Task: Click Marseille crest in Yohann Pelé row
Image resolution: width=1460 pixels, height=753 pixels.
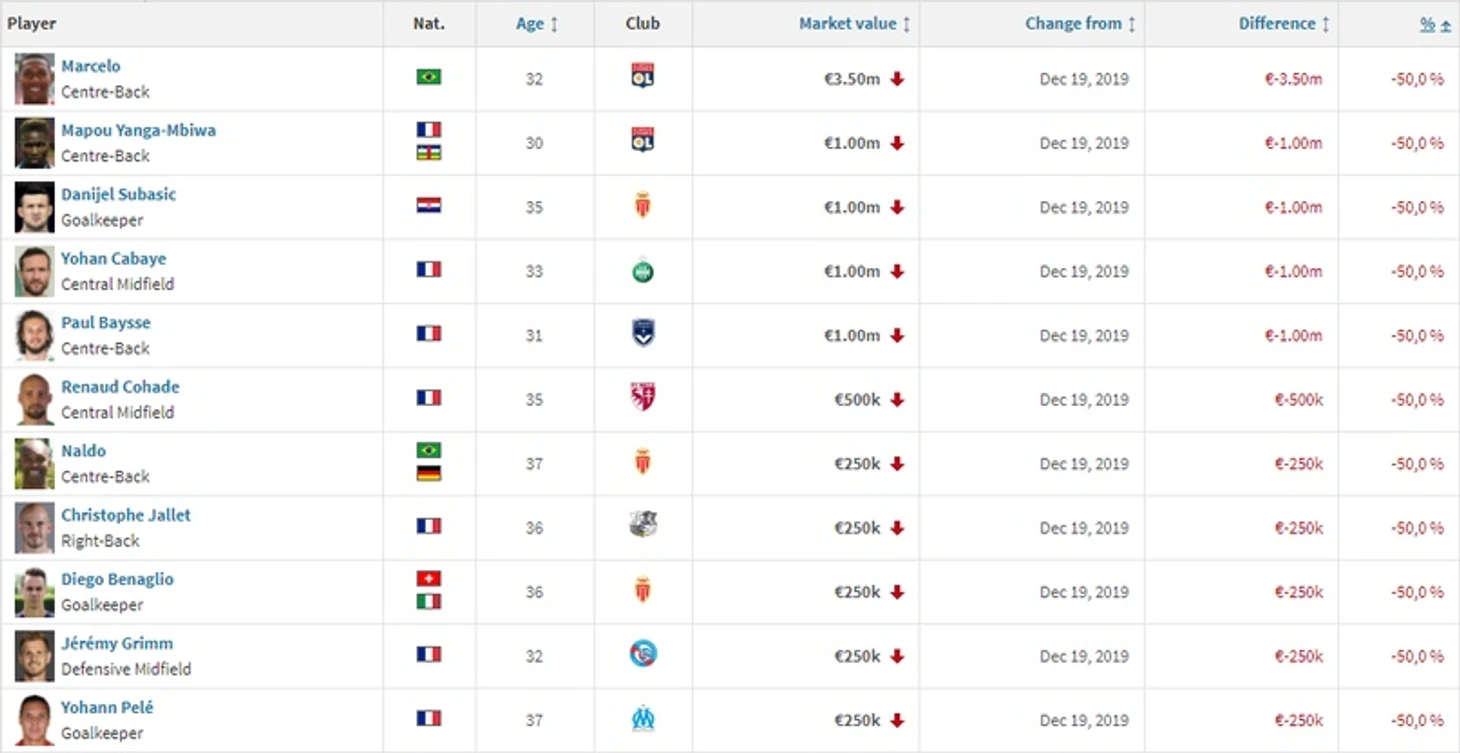Action: 643,719
